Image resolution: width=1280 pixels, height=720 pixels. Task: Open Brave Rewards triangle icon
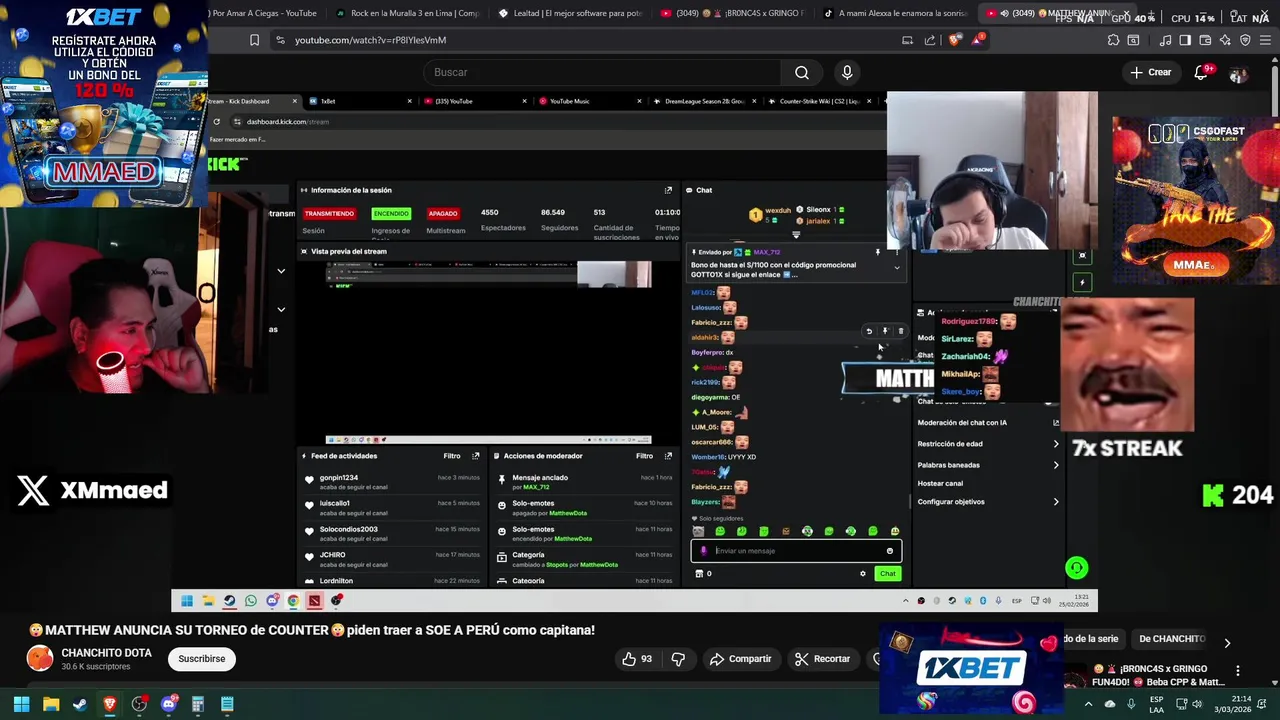978,40
